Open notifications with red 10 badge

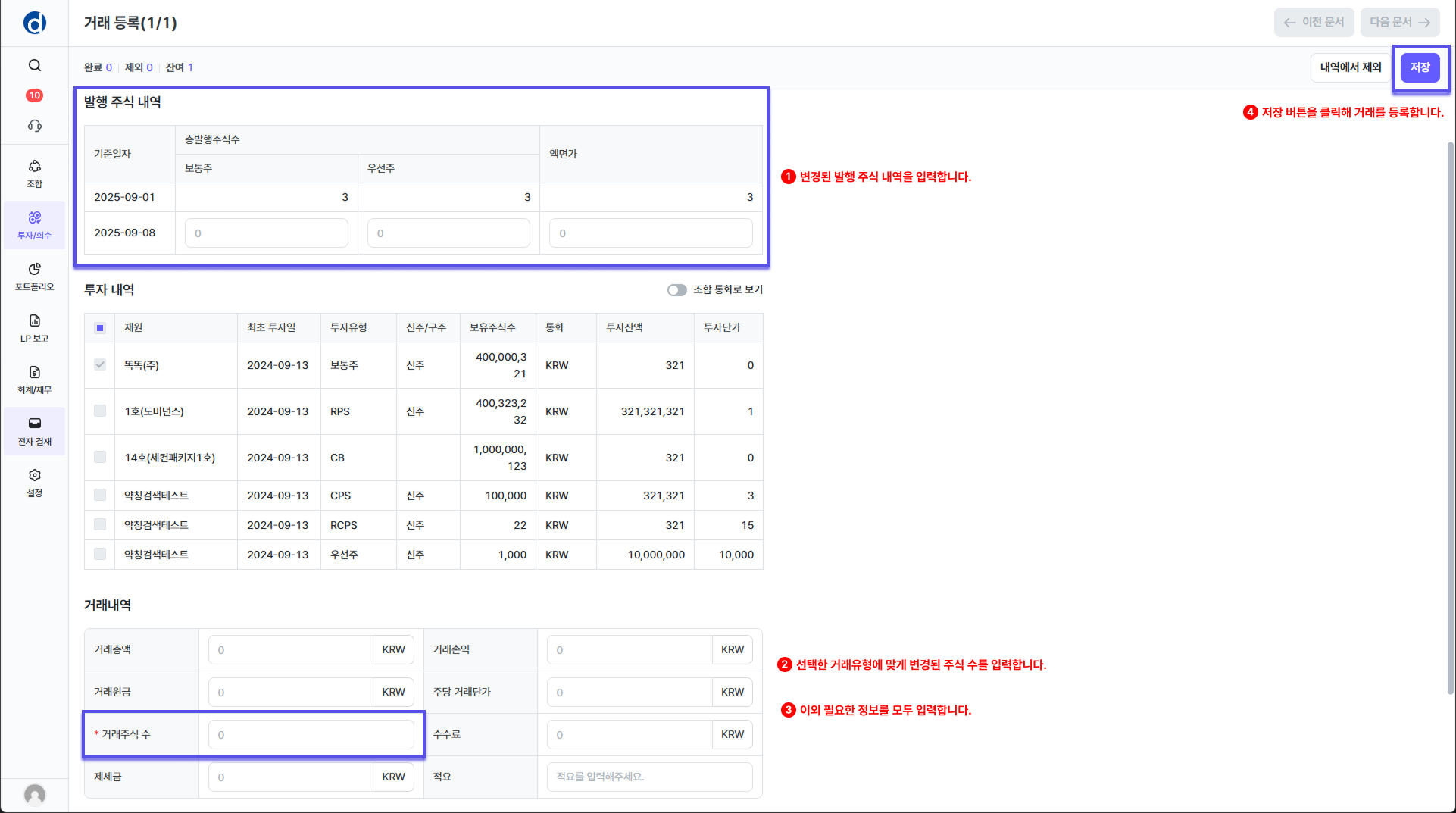point(35,95)
